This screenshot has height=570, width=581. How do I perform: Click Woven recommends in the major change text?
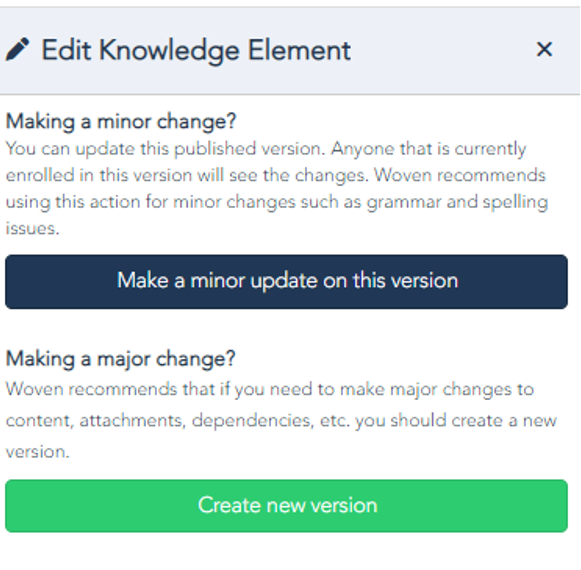pos(92,390)
